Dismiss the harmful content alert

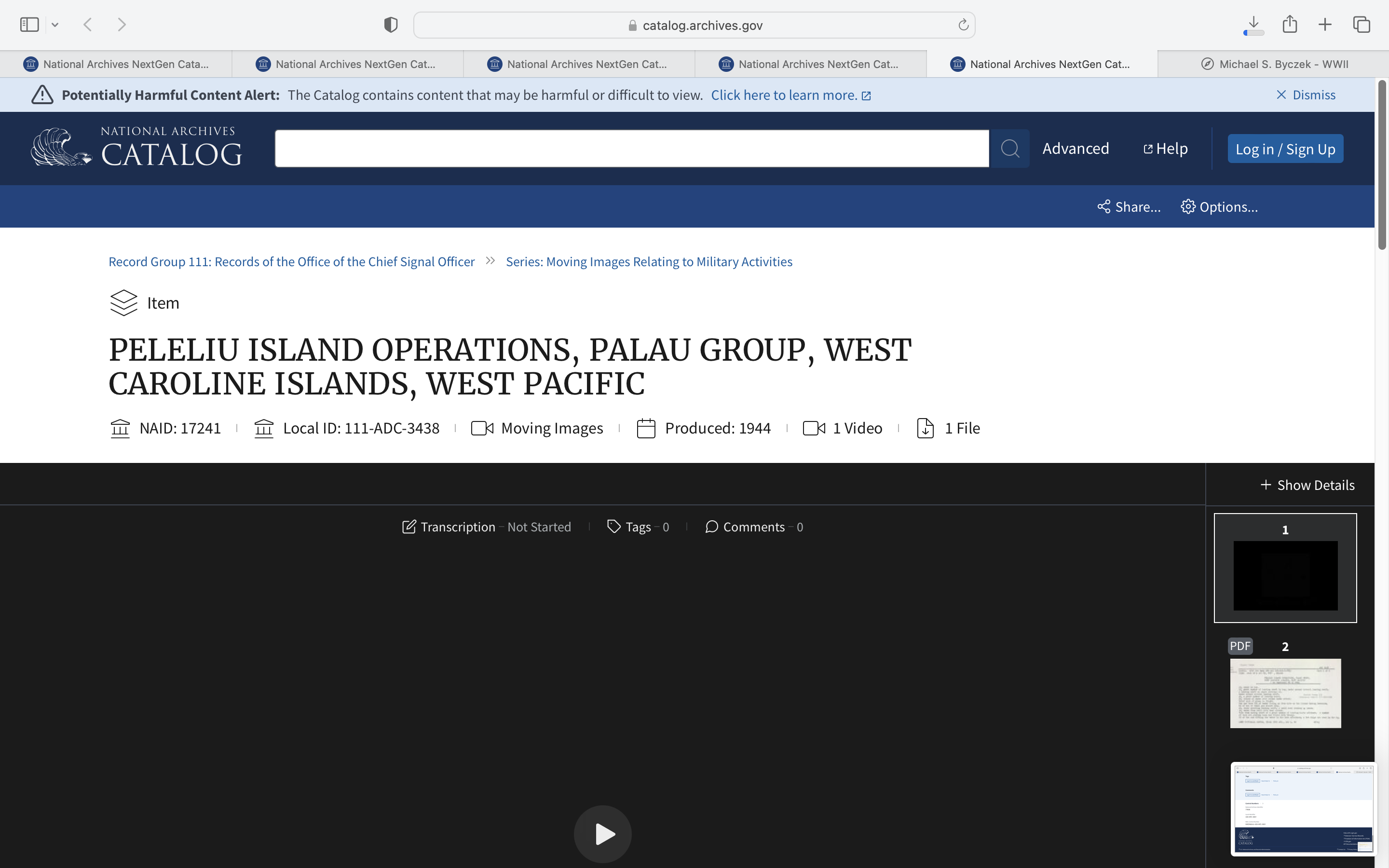pos(1306,95)
